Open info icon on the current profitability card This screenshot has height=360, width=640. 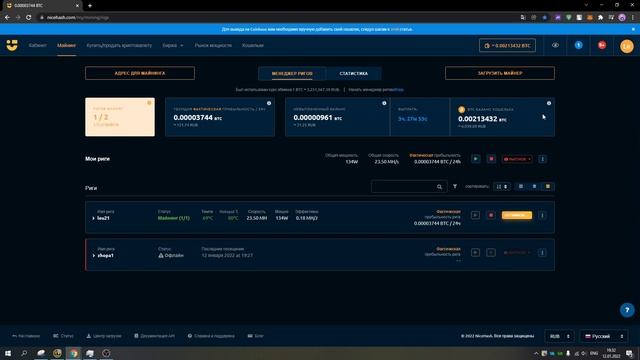[x=269, y=103]
